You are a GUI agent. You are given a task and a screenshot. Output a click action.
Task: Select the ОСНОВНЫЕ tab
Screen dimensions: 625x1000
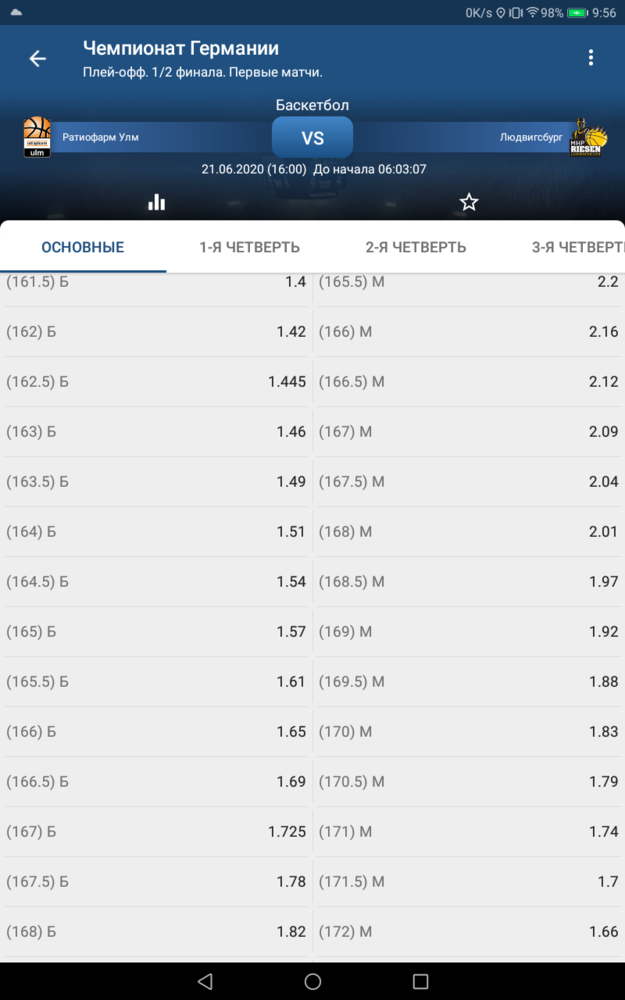(83, 247)
